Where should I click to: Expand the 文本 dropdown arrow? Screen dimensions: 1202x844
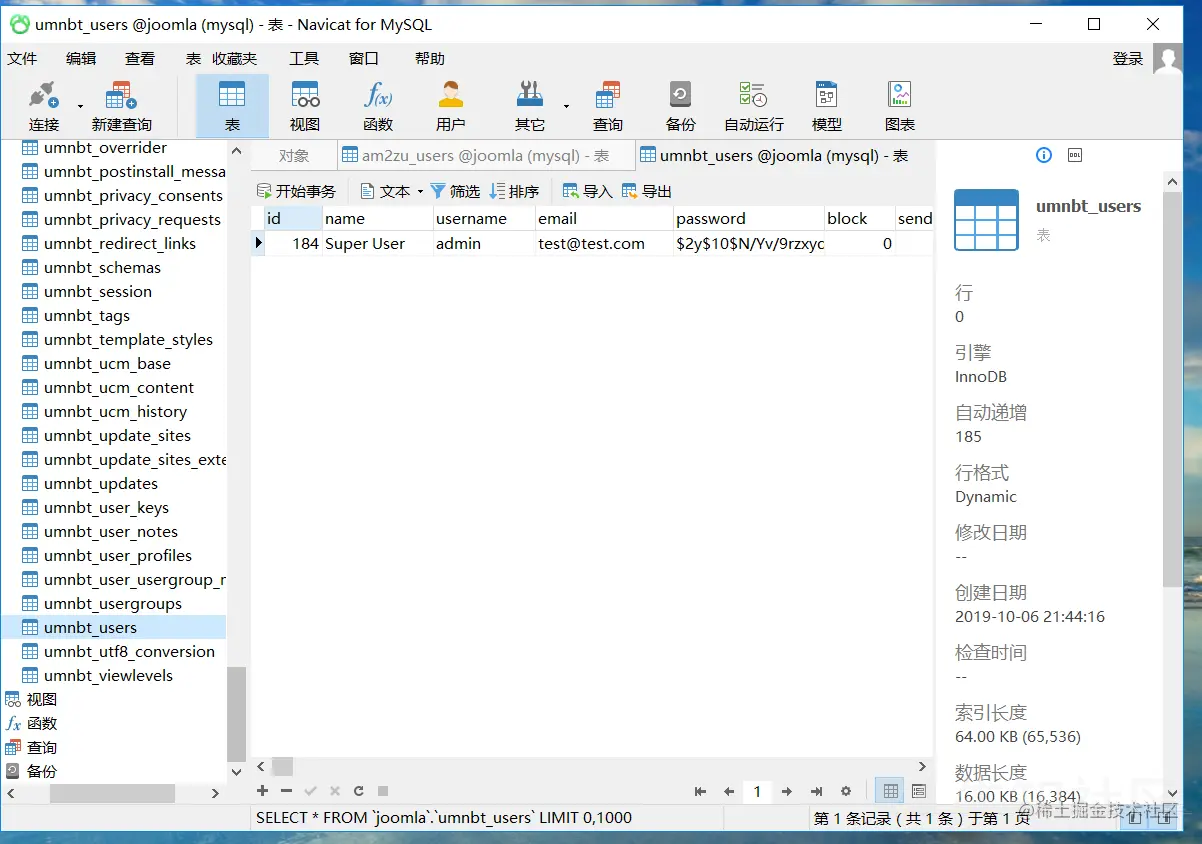(x=420, y=191)
